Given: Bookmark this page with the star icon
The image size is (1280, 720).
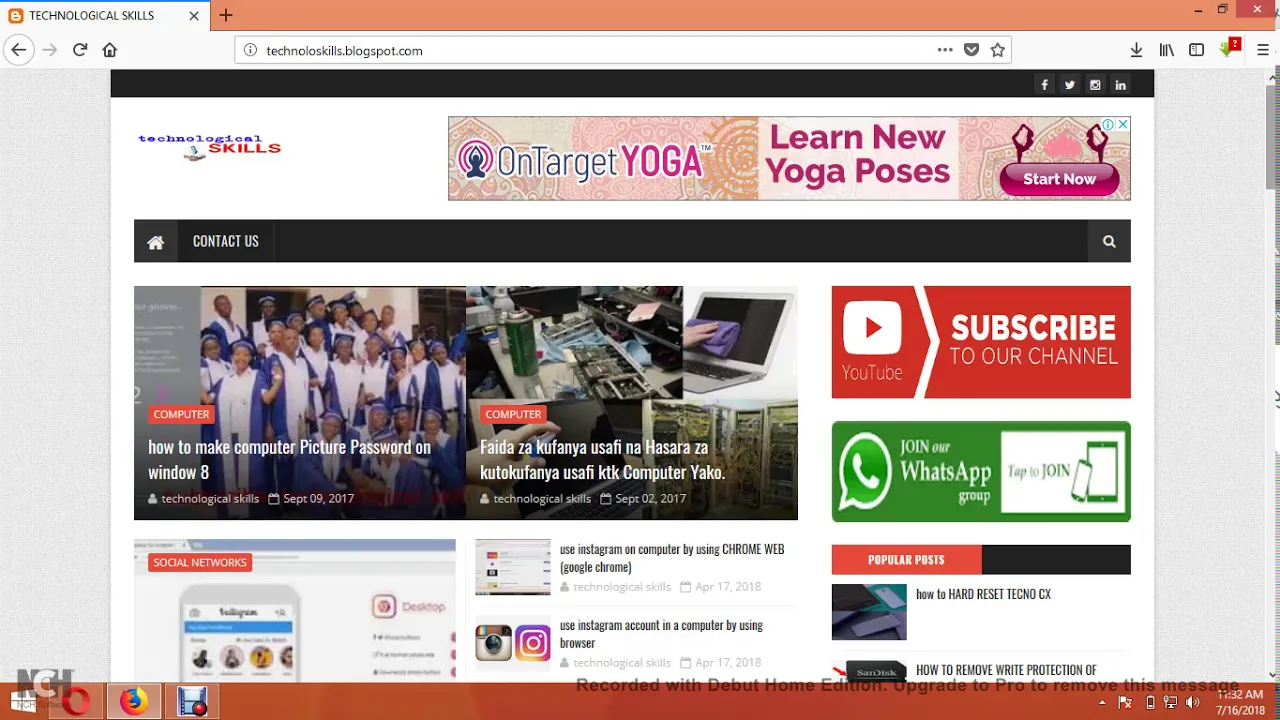Looking at the screenshot, I should pos(997,50).
